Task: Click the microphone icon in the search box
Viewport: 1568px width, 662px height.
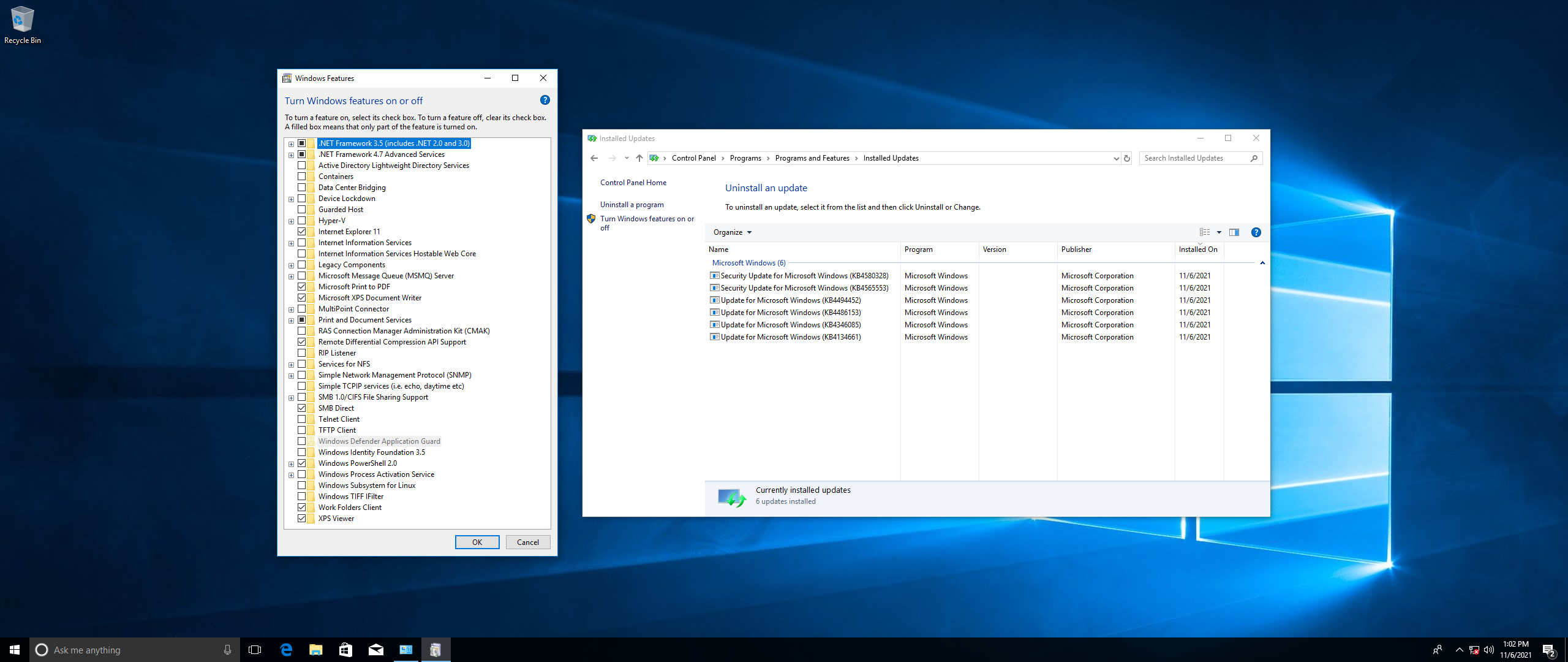Action: click(x=227, y=650)
